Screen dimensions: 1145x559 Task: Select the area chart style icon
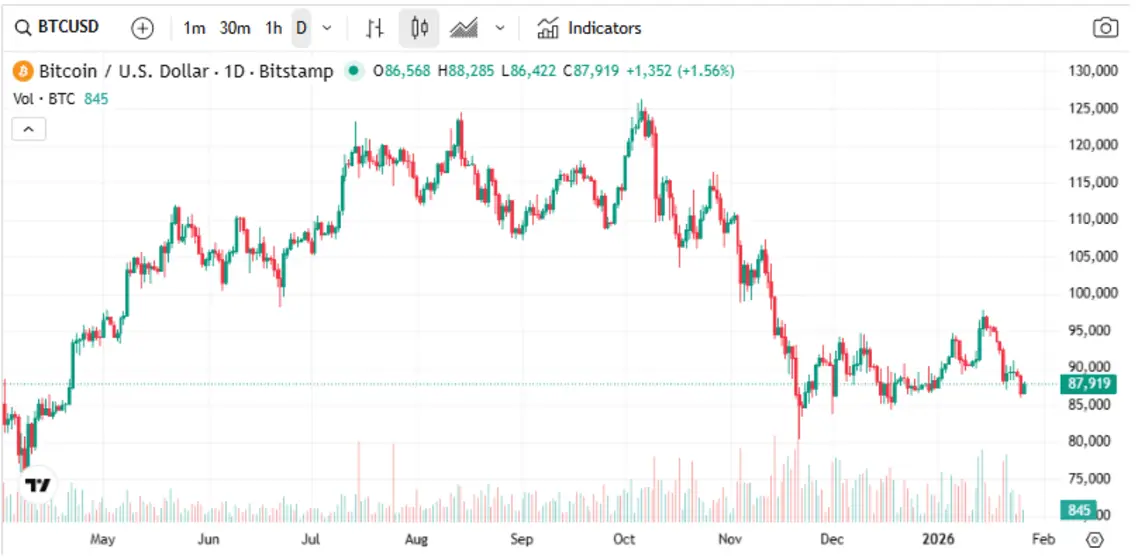click(x=464, y=28)
